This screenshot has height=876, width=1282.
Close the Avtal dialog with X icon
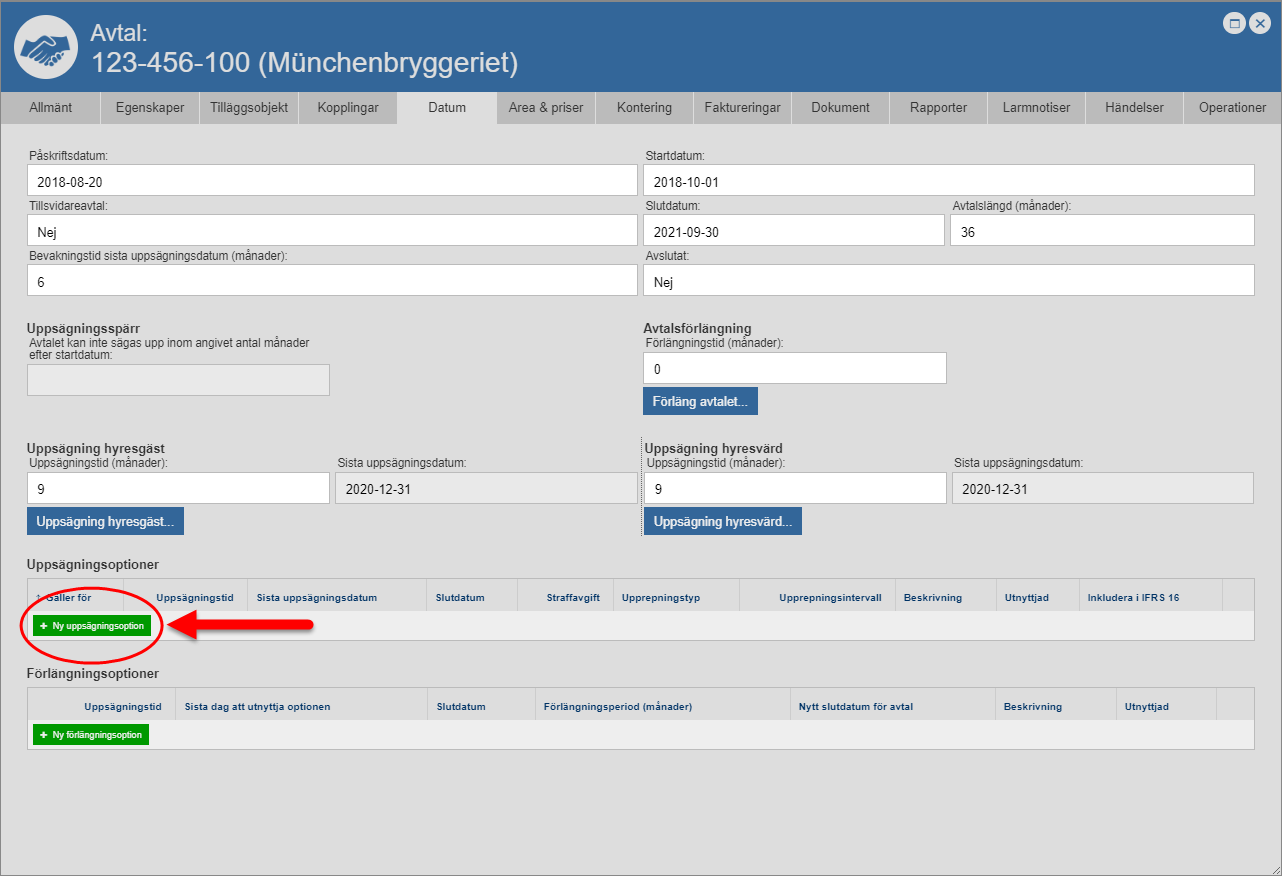[1259, 24]
